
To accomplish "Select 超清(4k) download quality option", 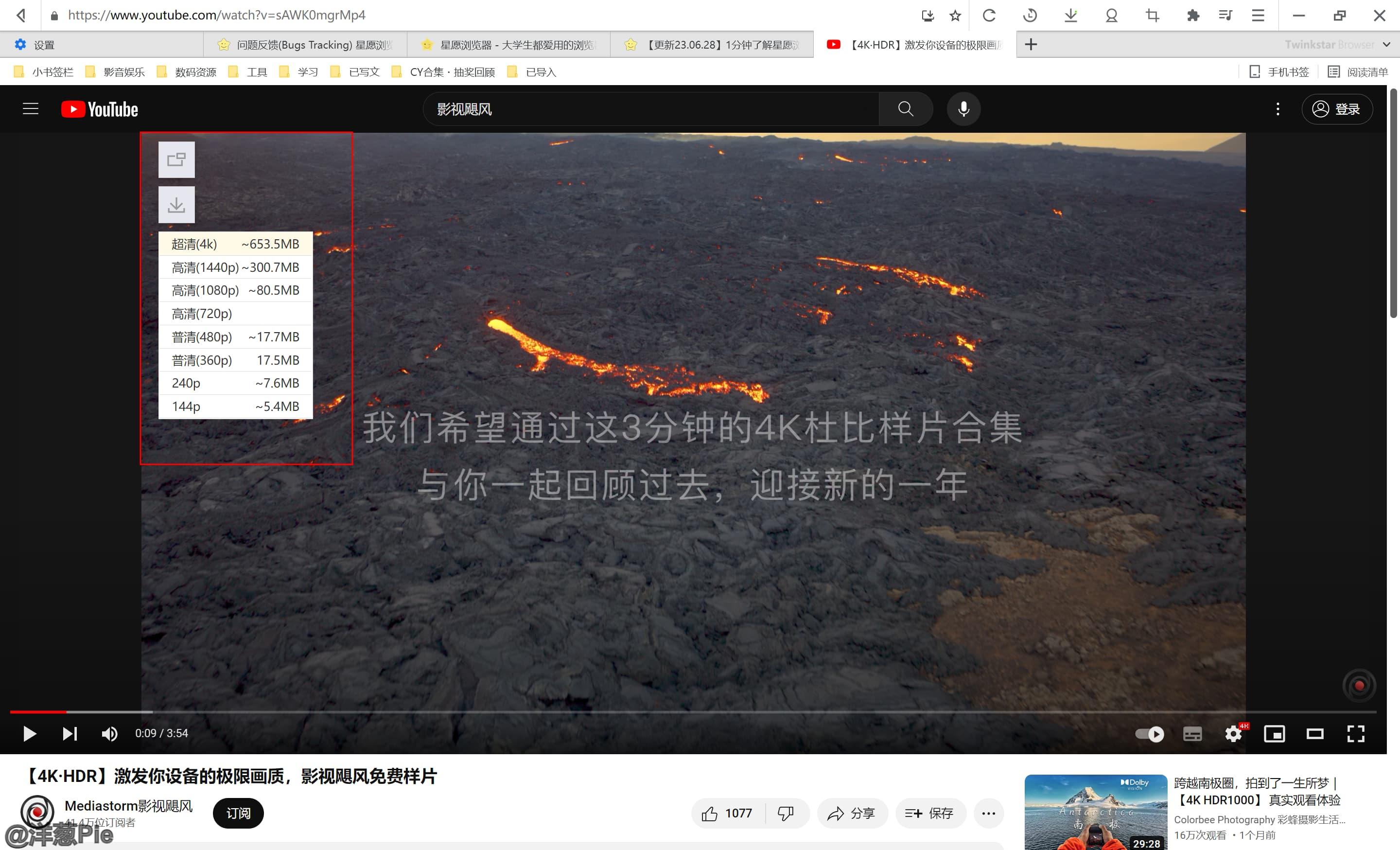I will [x=235, y=244].
